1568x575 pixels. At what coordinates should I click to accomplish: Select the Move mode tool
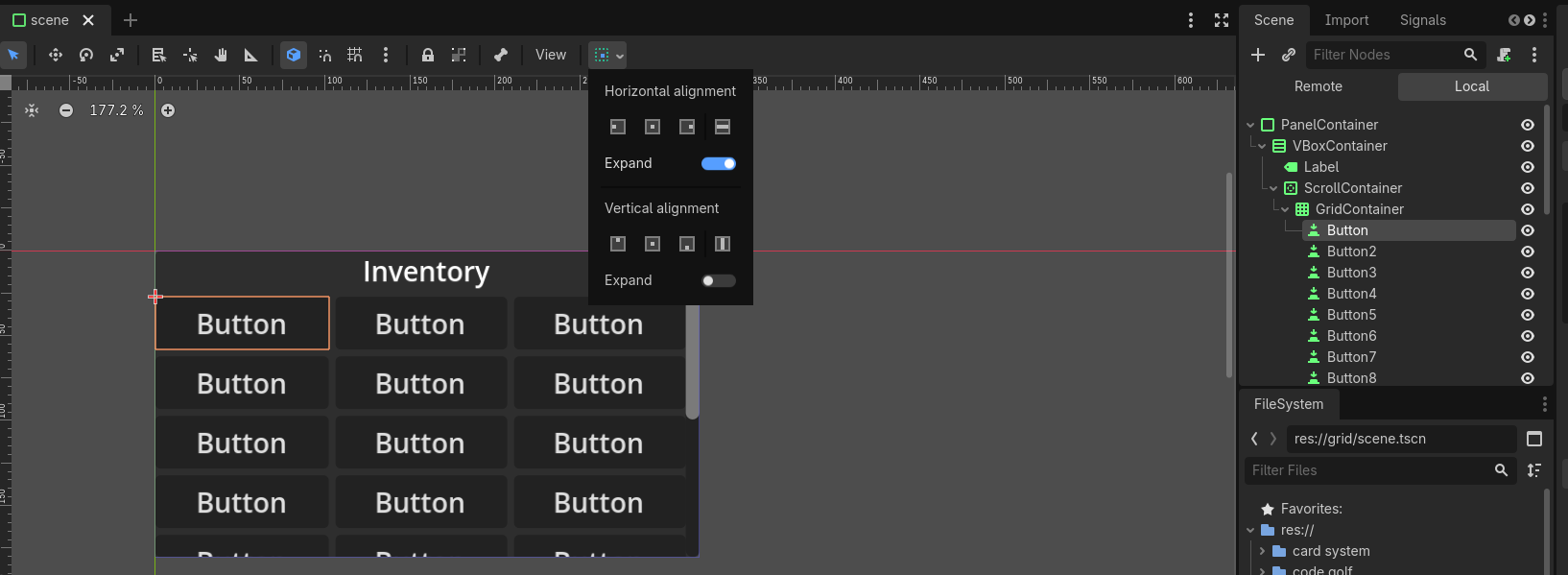56,55
